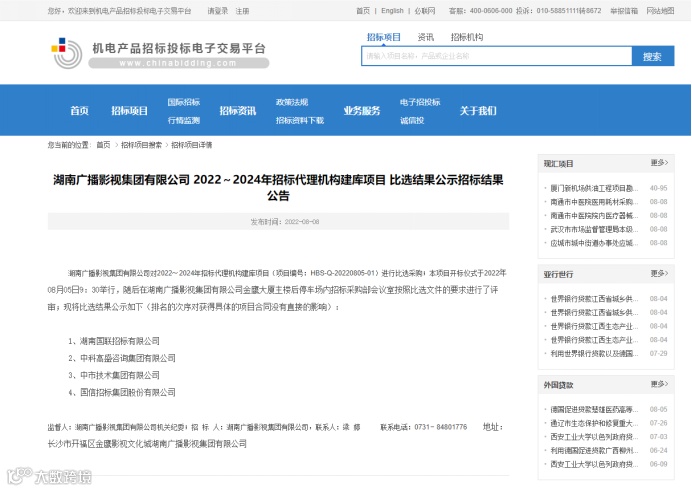Open 西安工业大学 listing dated 06-09
692x491 pixels.
[594, 464]
